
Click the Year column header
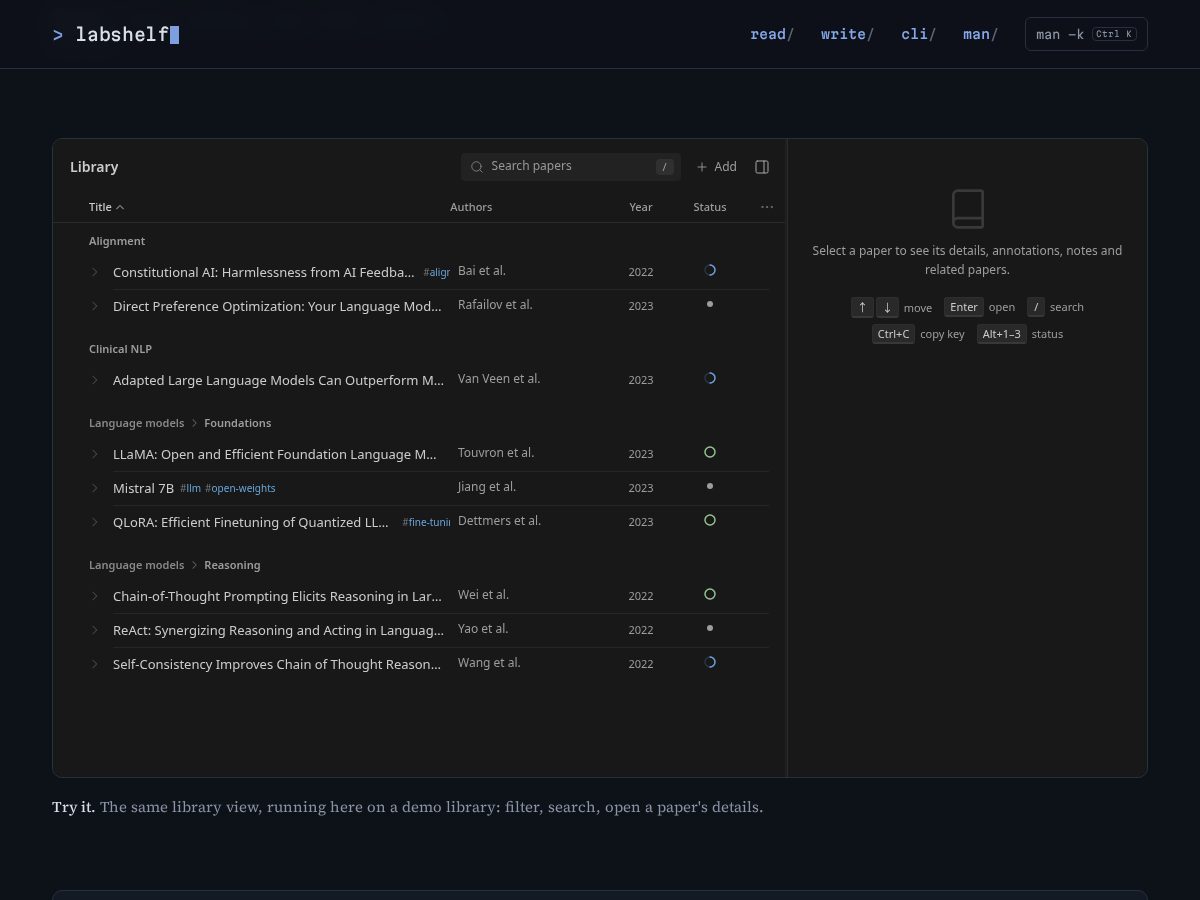tap(641, 207)
